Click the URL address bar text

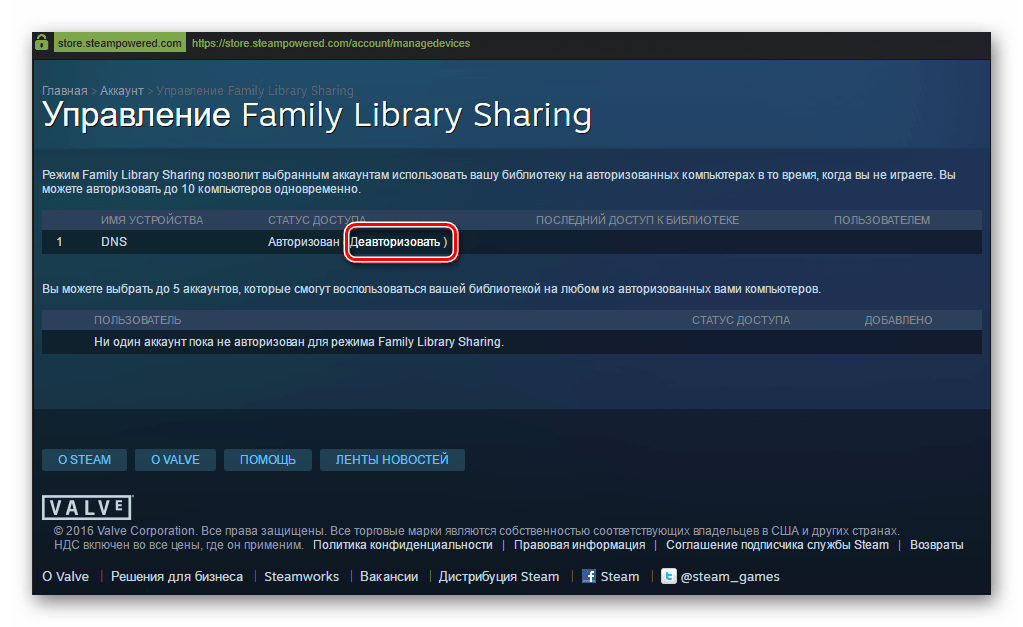(x=330, y=43)
